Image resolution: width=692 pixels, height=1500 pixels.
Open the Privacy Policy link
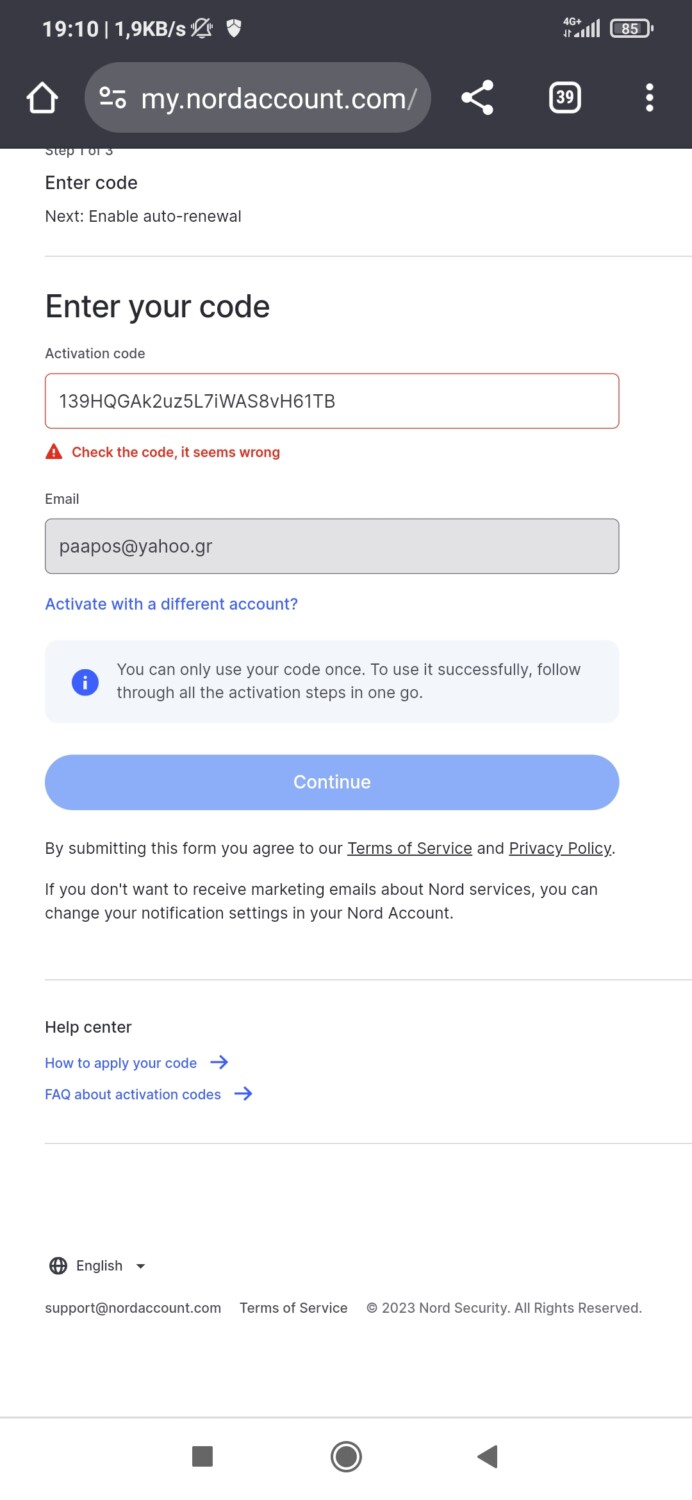559,848
